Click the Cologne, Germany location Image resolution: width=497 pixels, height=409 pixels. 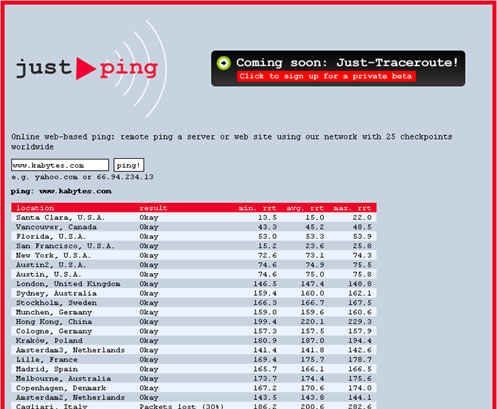pos(54,331)
